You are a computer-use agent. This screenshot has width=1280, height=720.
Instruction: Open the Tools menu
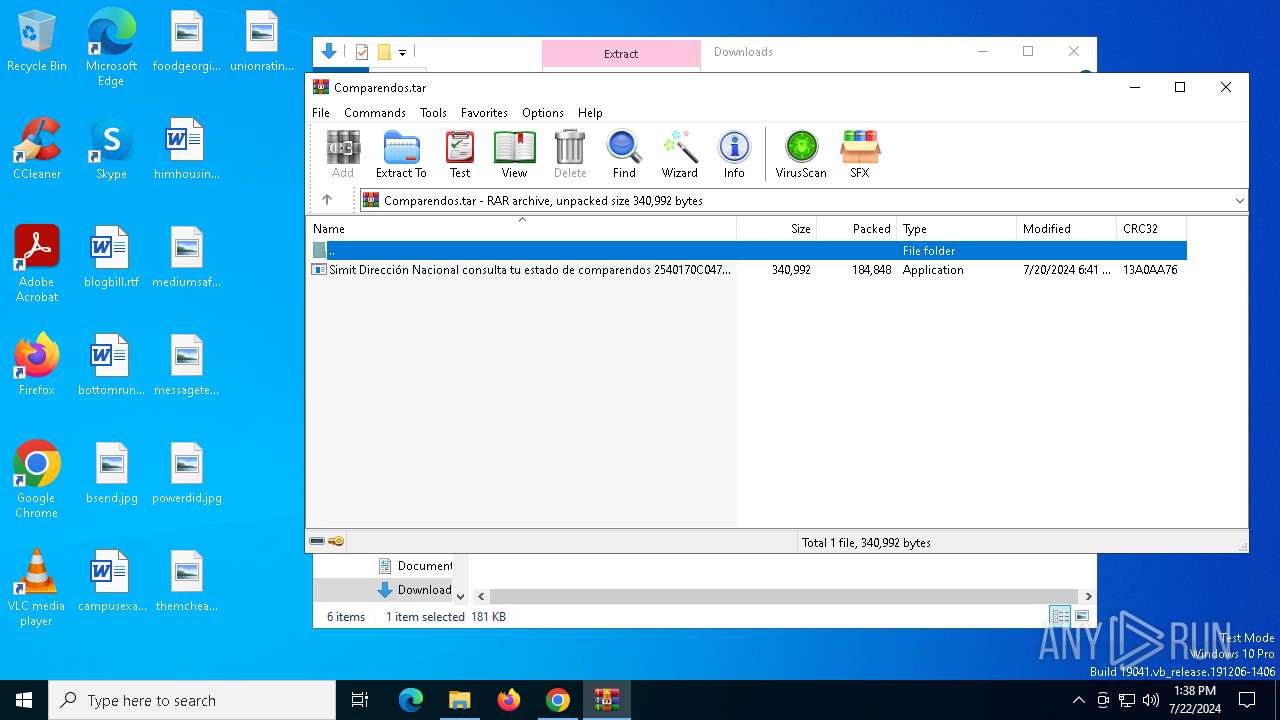(x=433, y=113)
